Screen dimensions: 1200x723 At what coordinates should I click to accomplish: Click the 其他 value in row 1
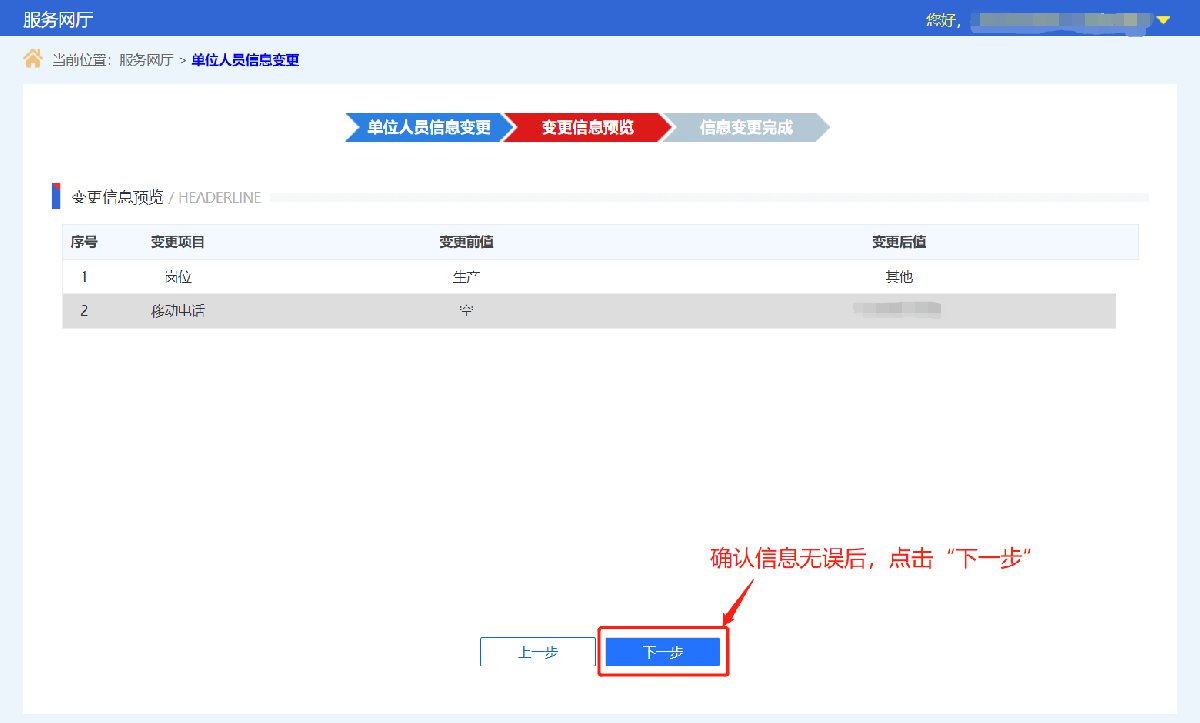899,277
